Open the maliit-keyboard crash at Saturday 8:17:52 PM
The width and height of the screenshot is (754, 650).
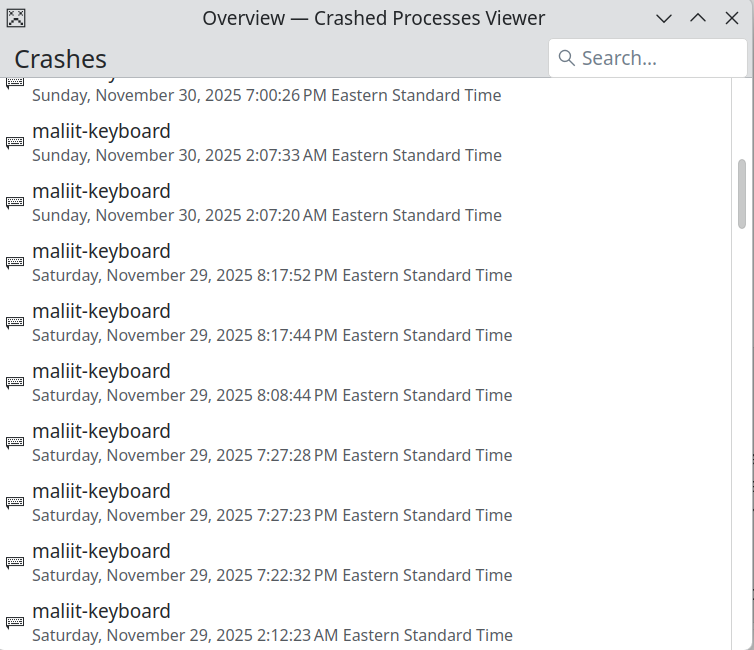pyautogui.click(x=365, y=263)
